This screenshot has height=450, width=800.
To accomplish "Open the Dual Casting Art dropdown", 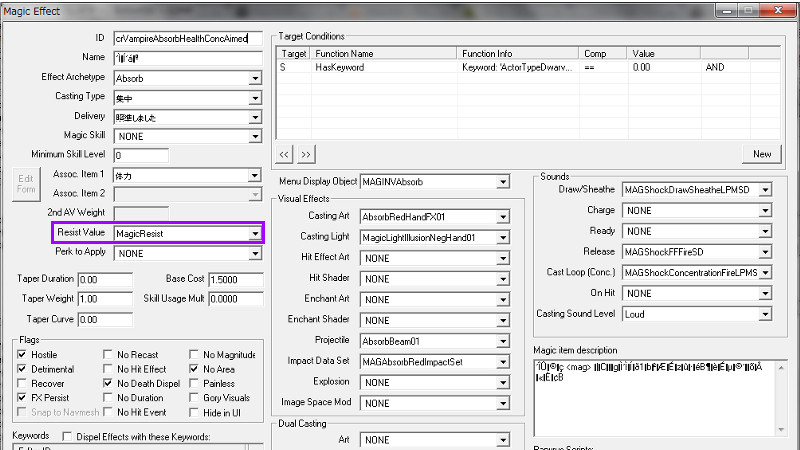I will [x=503, y=440].
